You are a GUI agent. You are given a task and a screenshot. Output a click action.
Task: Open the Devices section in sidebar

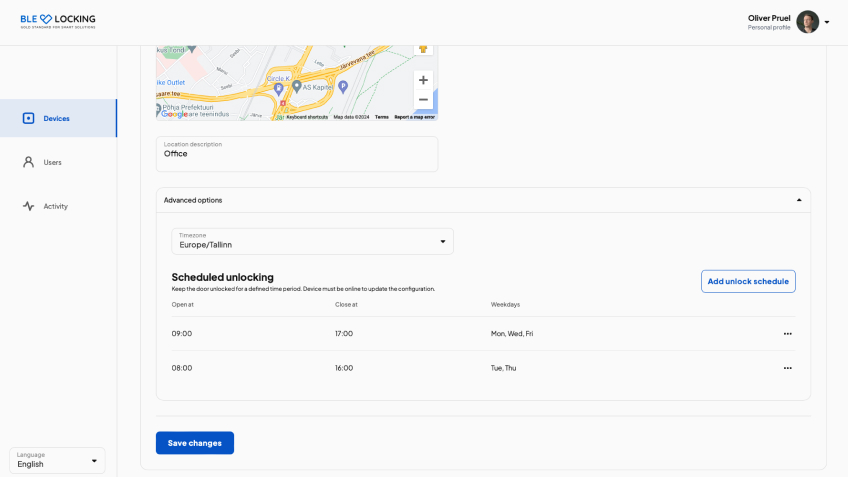(57, 118)
